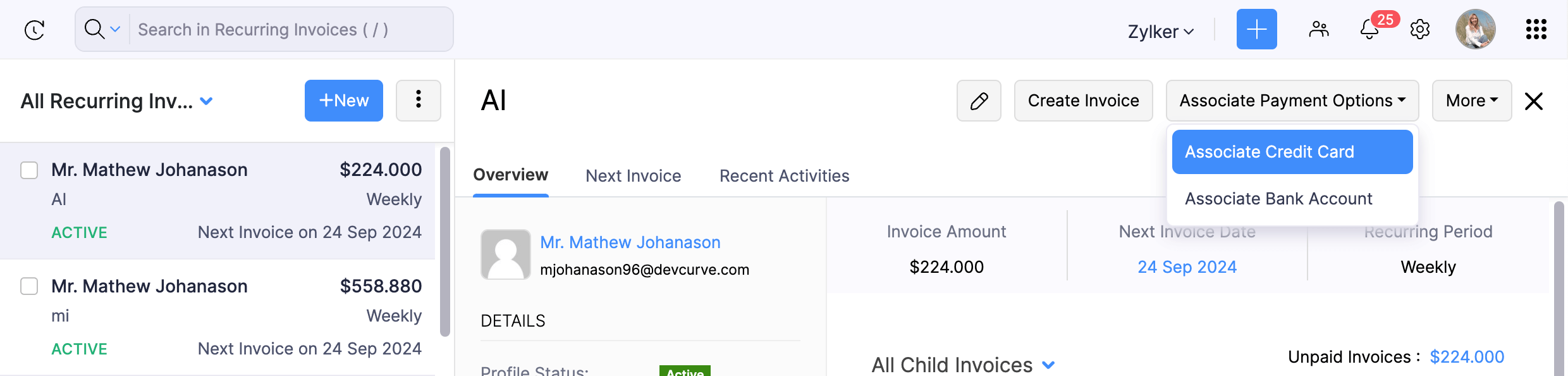The image size is (1568, 376).
Task: Select Associate Credit Card option
Action: 1292,152
